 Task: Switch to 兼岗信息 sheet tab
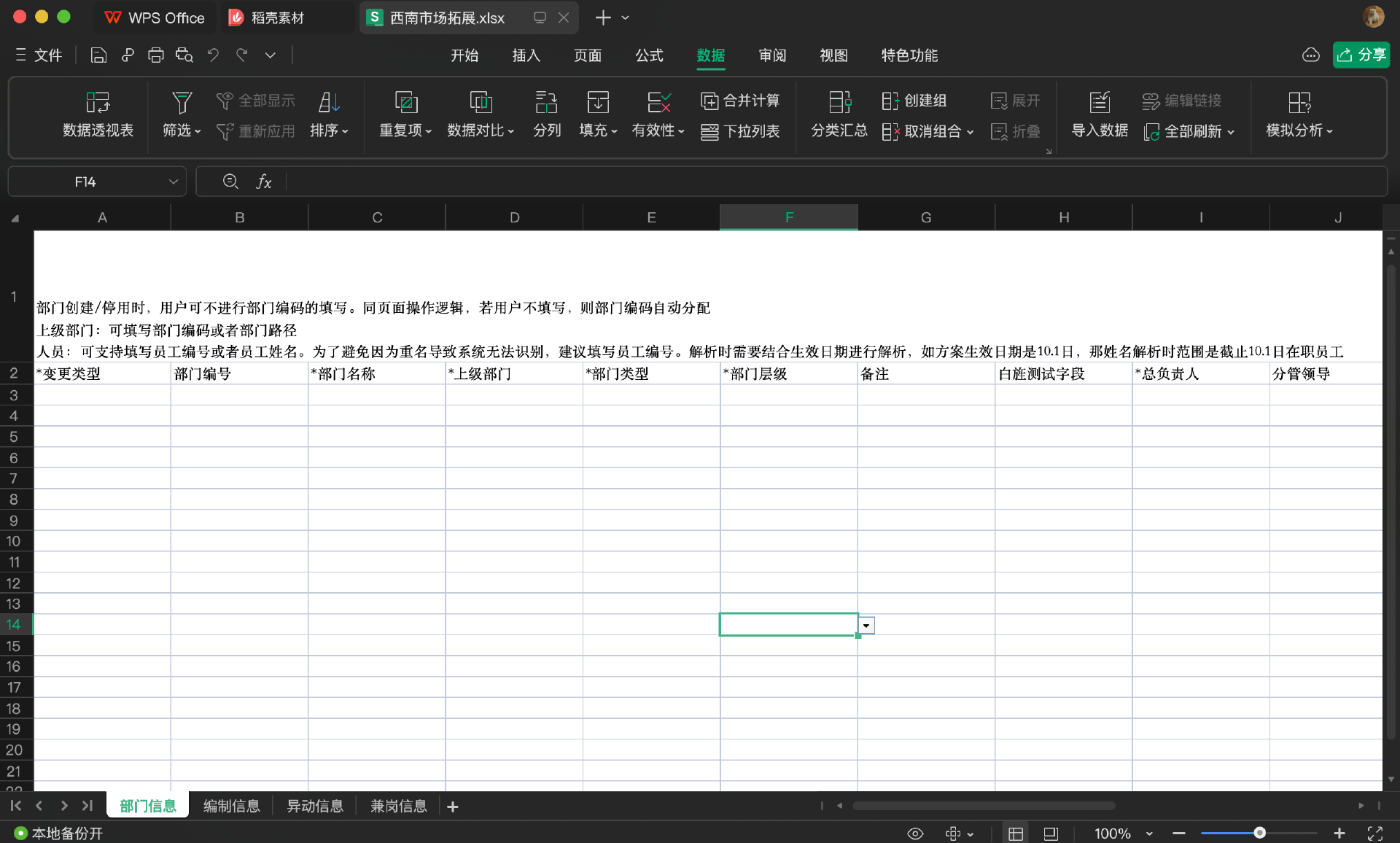tap(398, 806)
